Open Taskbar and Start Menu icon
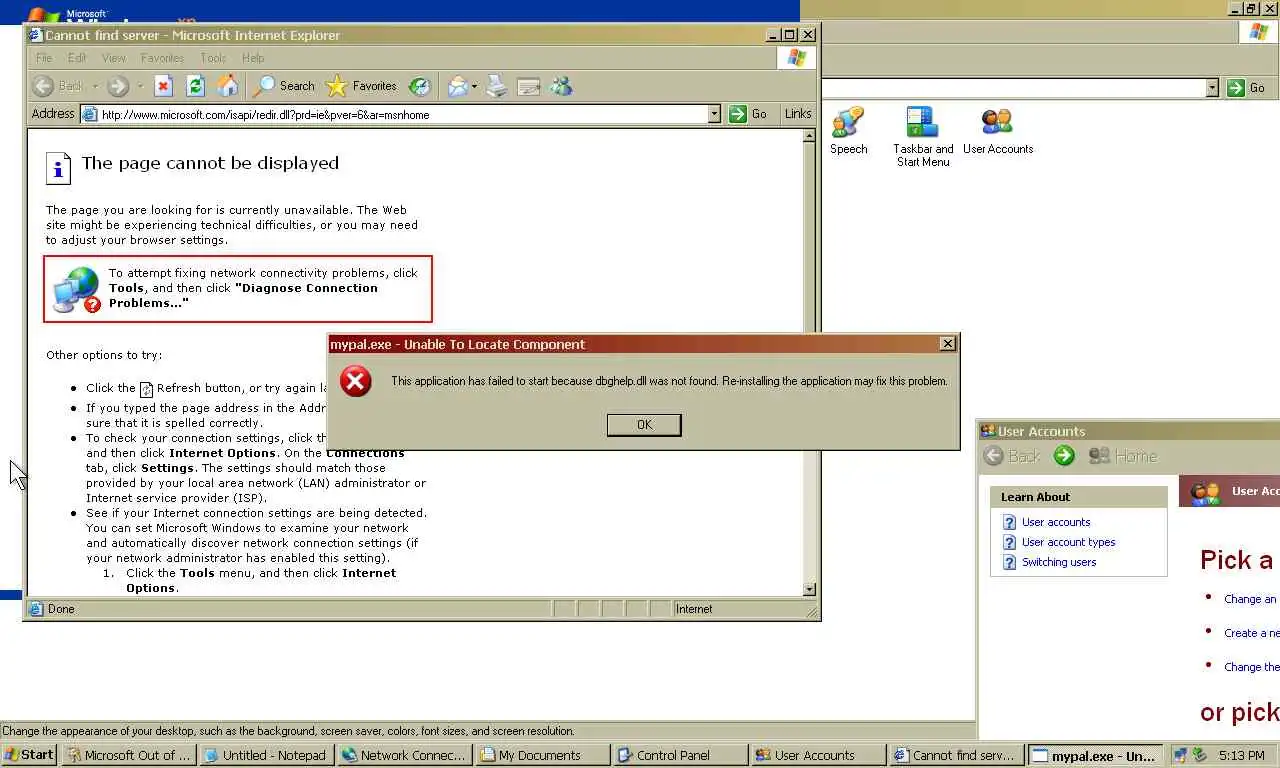Image resolution: width=1280 pixels, height=768 pixels. point(923,137)
